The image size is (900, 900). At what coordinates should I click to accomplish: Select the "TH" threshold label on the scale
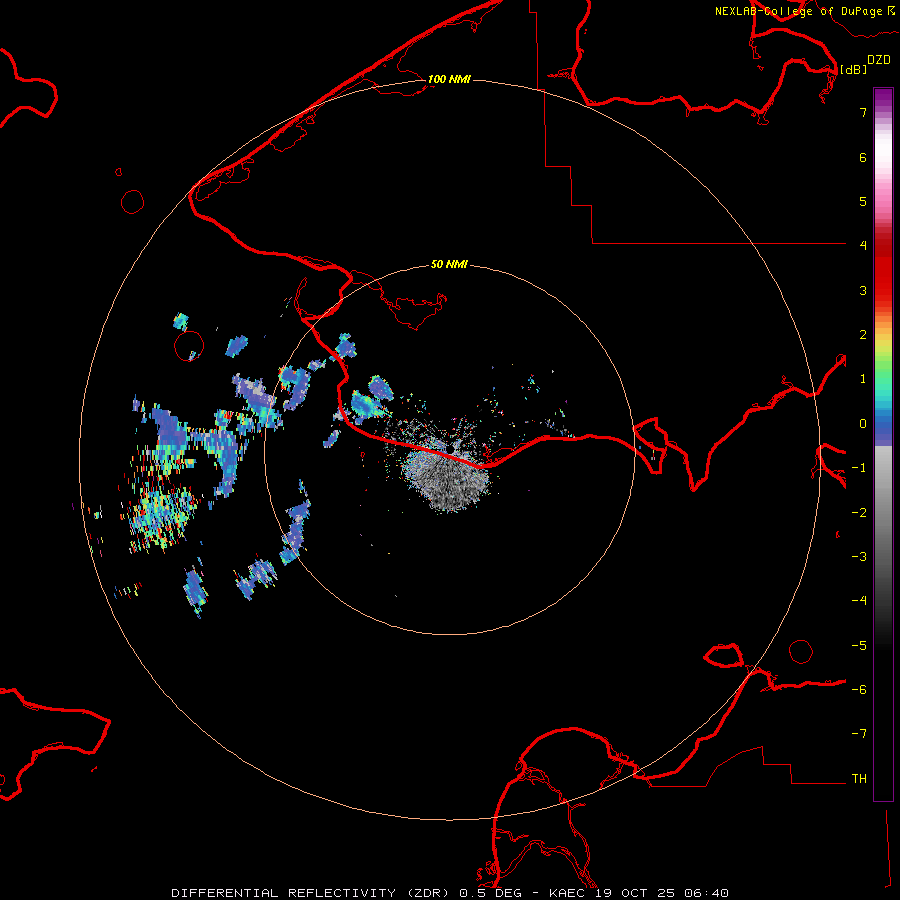(x=859, y=779)
